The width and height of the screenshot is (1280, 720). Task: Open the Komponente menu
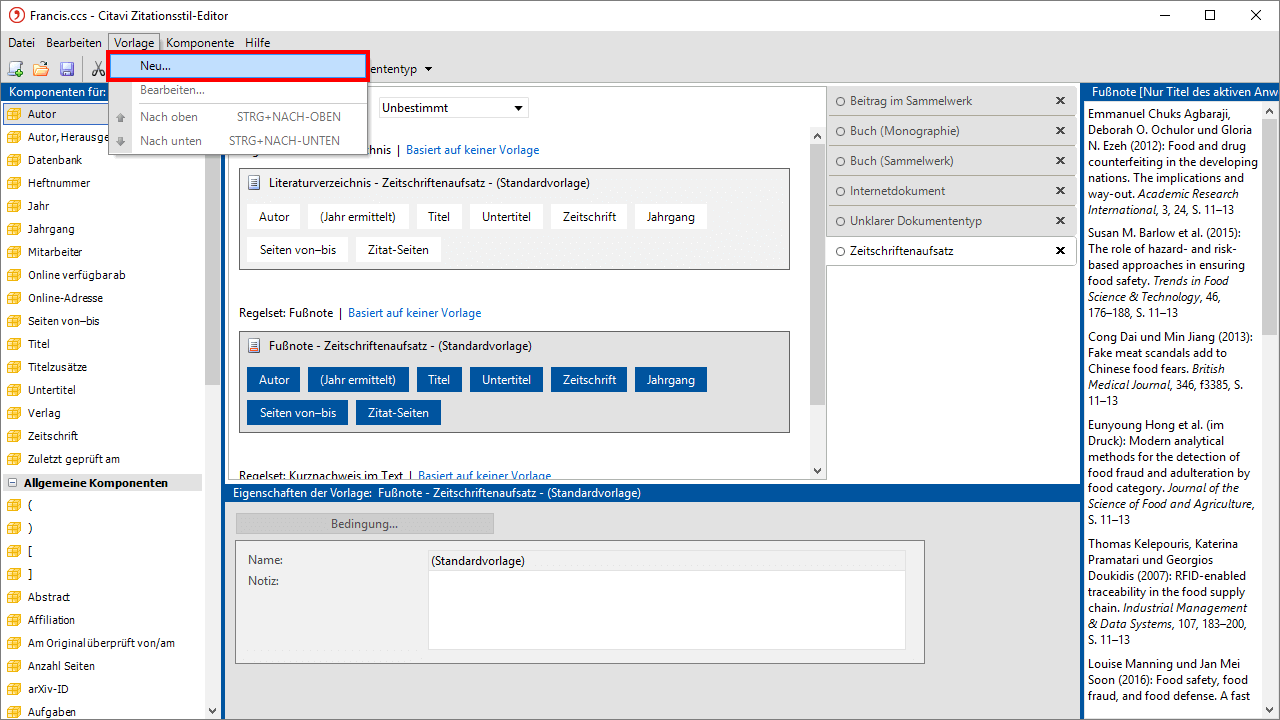(x=200, y=43)
